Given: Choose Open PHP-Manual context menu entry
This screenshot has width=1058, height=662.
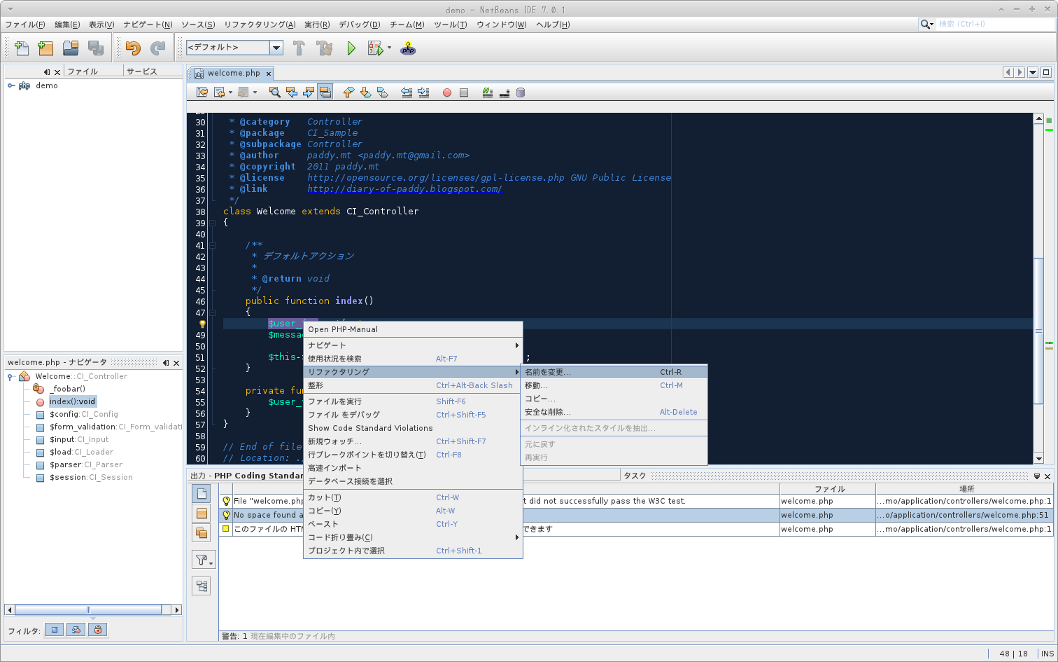Looking at the screenshot, I should (413, 329).
